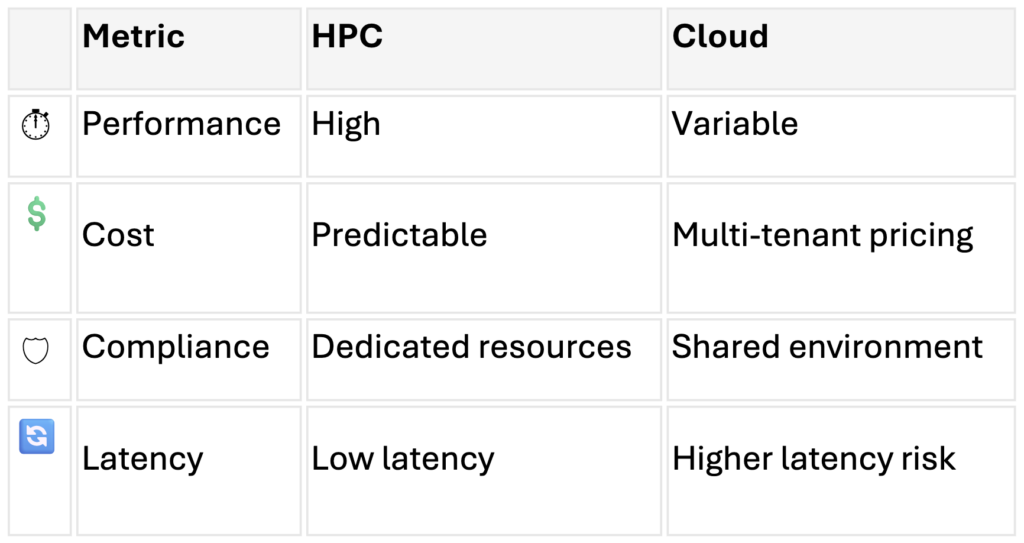Click the High performance cell
Viewport: 1024px width, 543px height.
[x=346, y=124]
